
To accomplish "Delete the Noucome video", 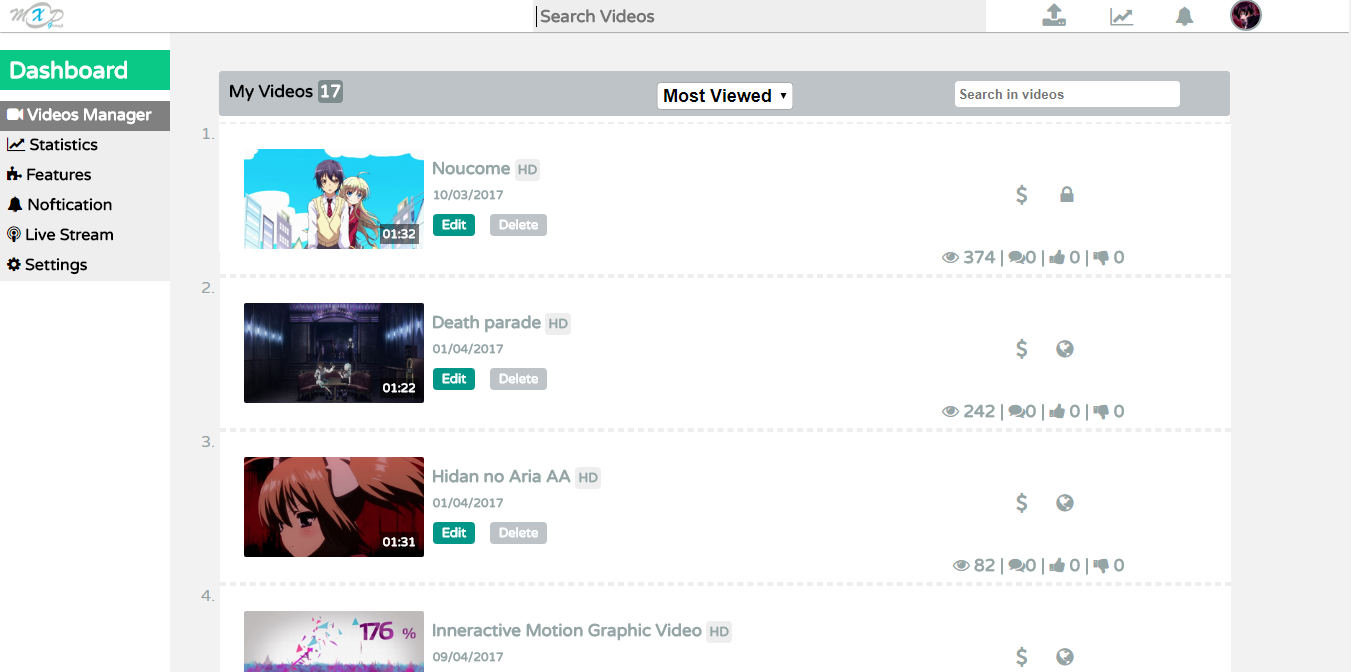I will pyautogui.click(x=518, y=225).
